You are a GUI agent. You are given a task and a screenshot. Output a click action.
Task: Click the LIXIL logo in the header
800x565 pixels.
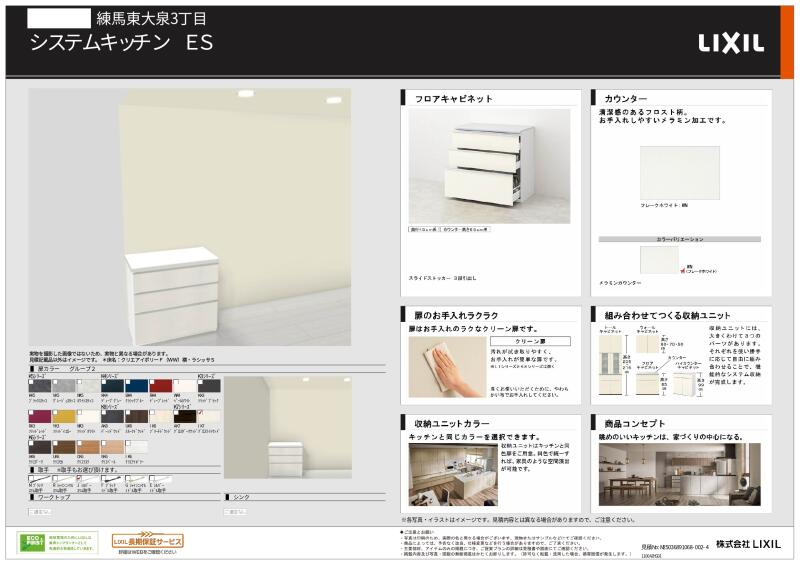click(x=731, y=43)
